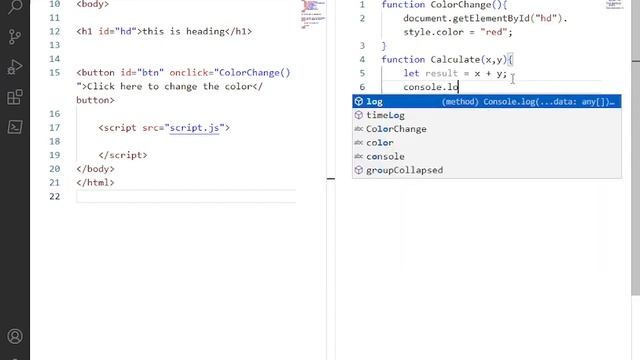Screen dimensions: 640x360
Task: Choose 'color' from suggestion list
Action: 487,143
